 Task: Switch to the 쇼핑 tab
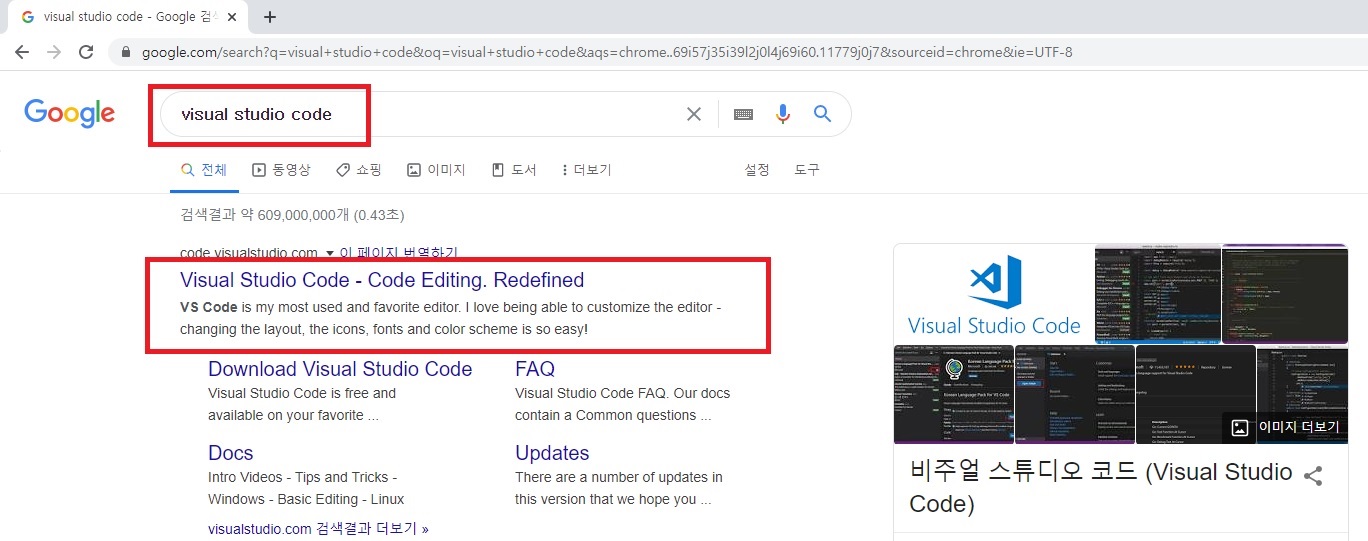click(x=359, y=170)
